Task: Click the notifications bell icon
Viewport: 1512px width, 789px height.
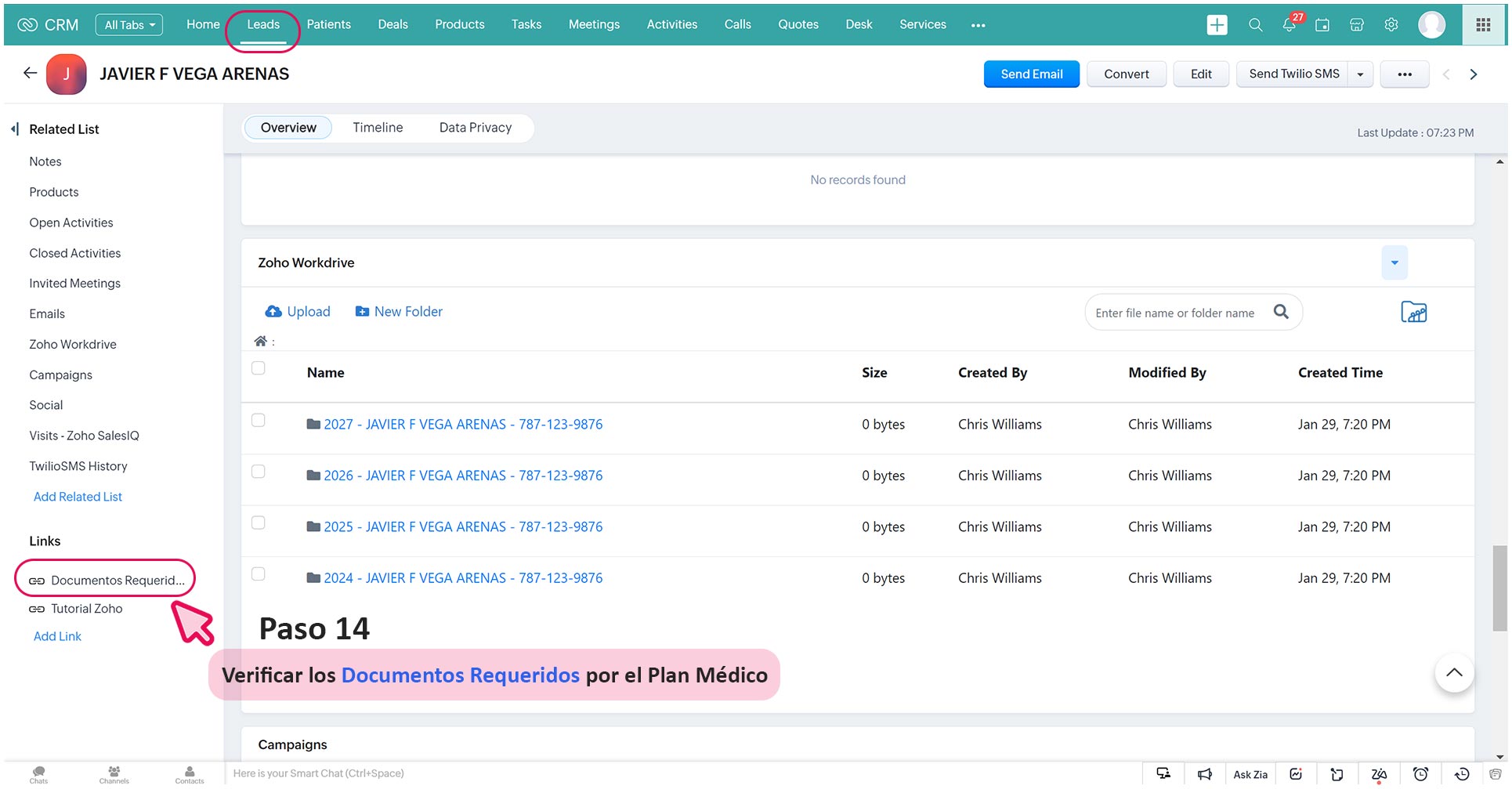Action: click(x=1289, y=25)
